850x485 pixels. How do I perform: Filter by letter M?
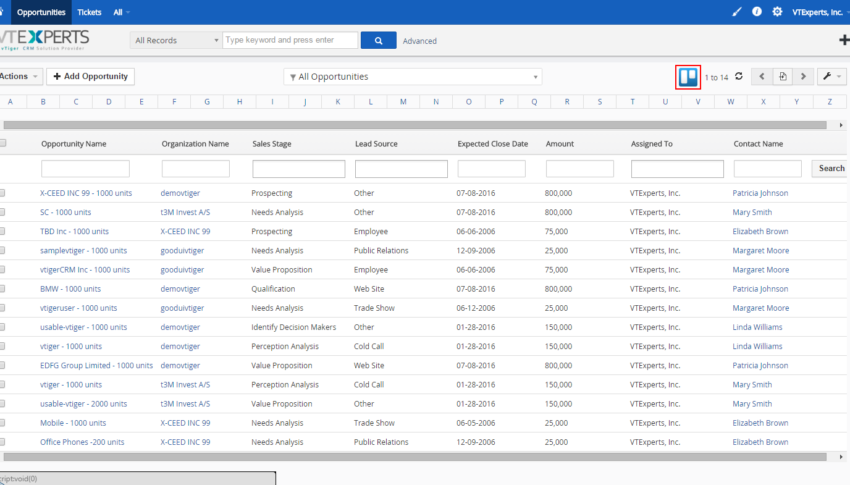click(403, 101)
